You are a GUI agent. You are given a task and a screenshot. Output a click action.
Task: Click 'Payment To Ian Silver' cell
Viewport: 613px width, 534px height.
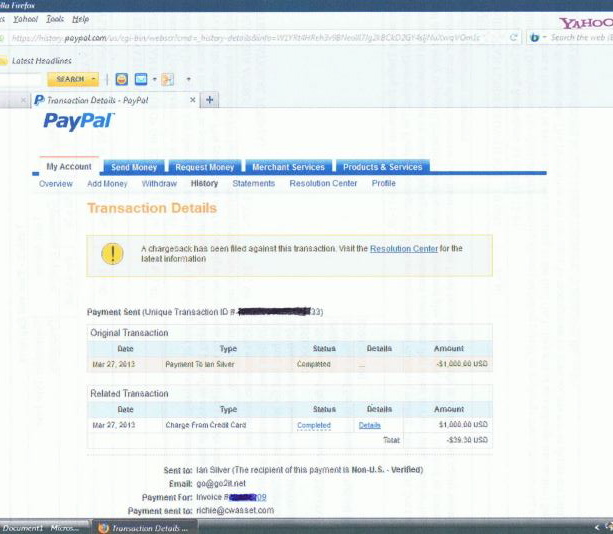pos(200,364)
